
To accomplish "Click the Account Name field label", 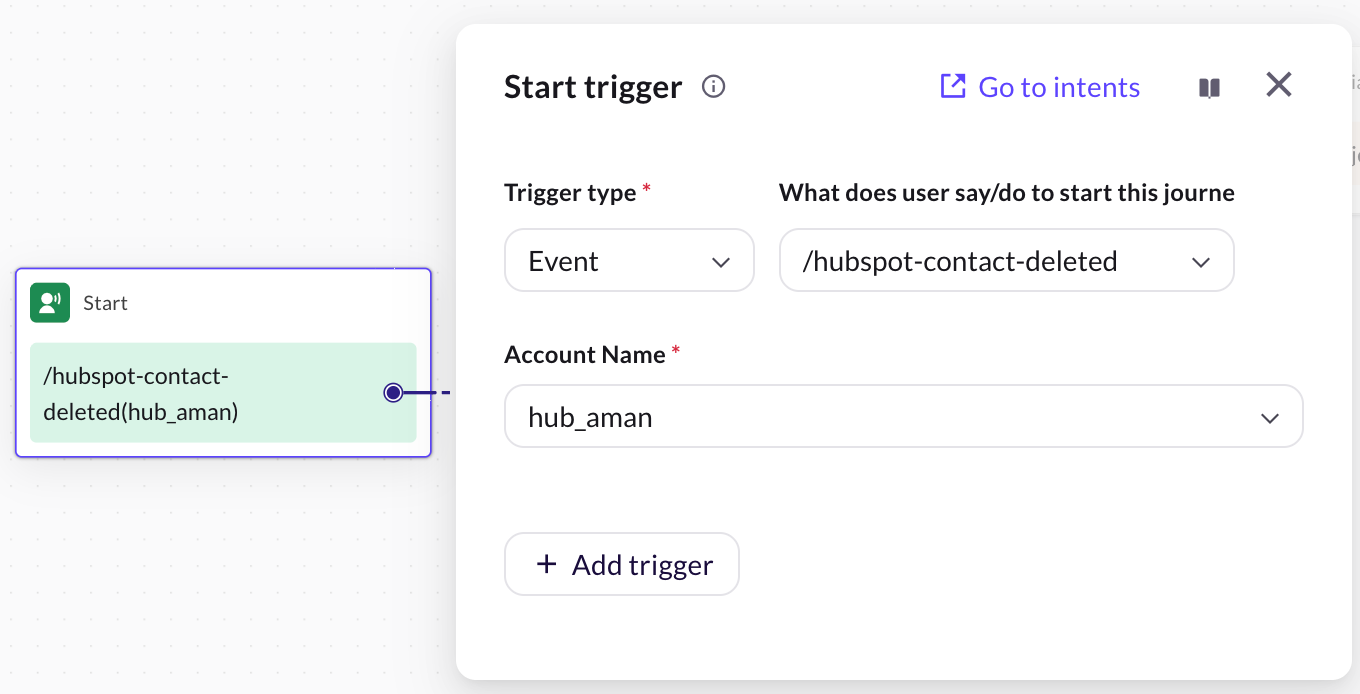I will 584,355.
